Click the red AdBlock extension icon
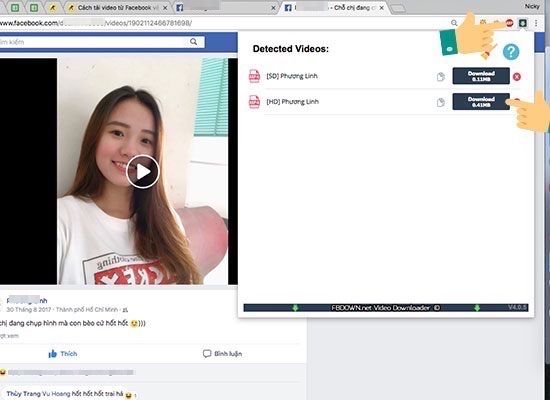 click(x=509, y=23)
